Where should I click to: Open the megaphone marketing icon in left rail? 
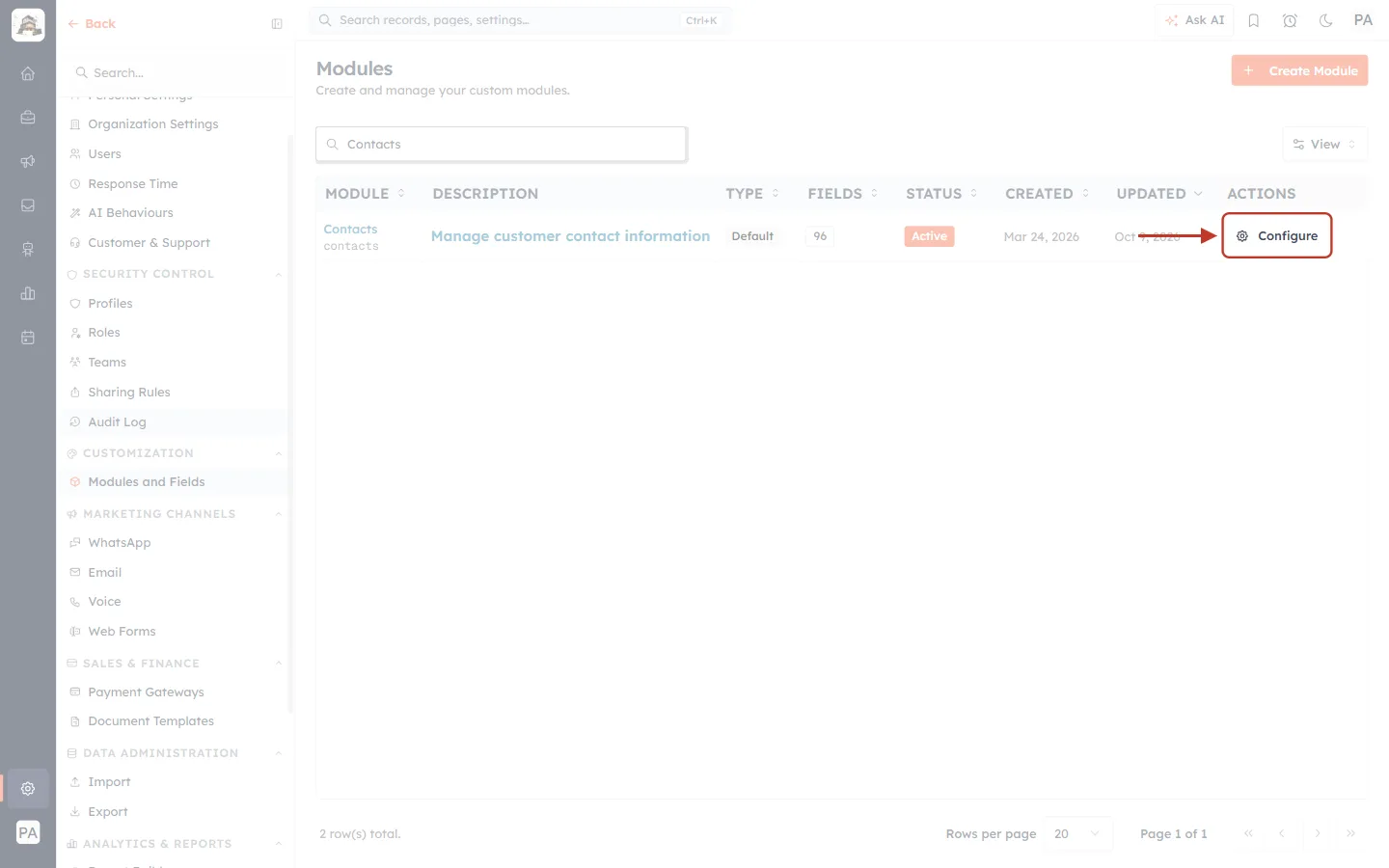28,161
